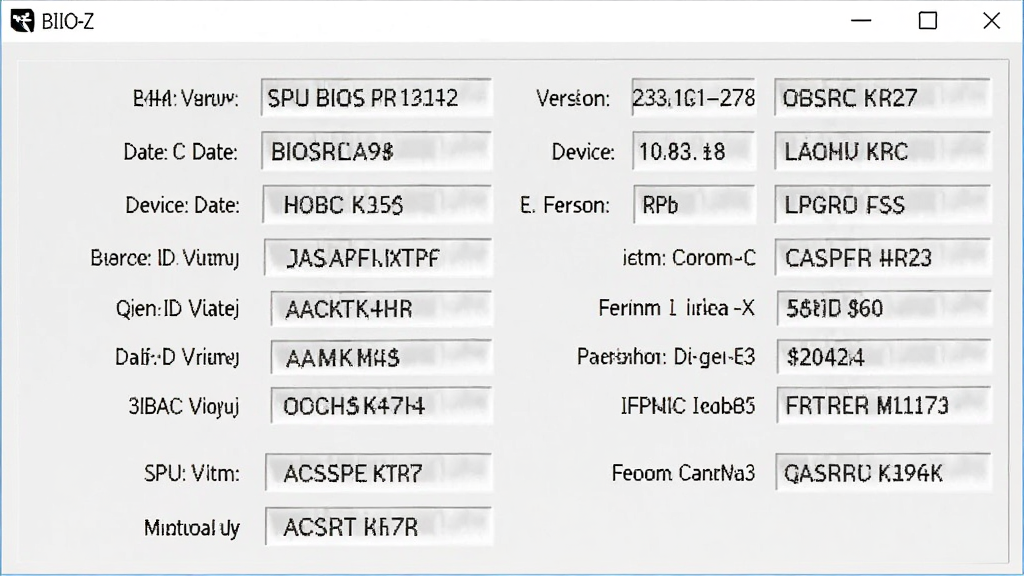1024x576 pixels.
Task: Click the CASPFR HR23 field
Action: pos(883,257)
